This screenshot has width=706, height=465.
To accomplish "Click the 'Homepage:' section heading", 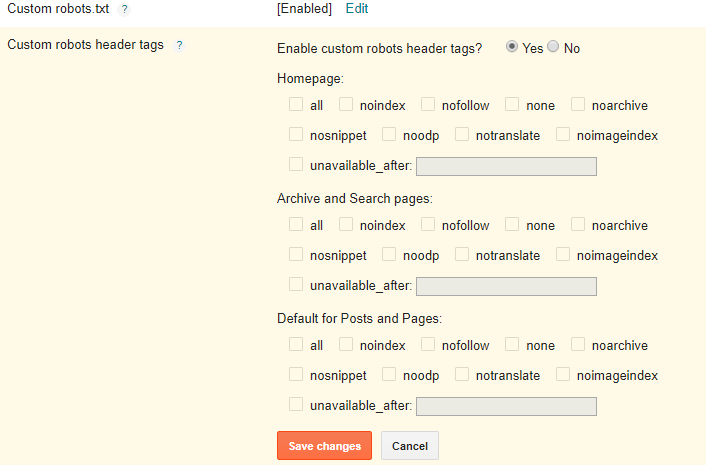I will 310,78.
